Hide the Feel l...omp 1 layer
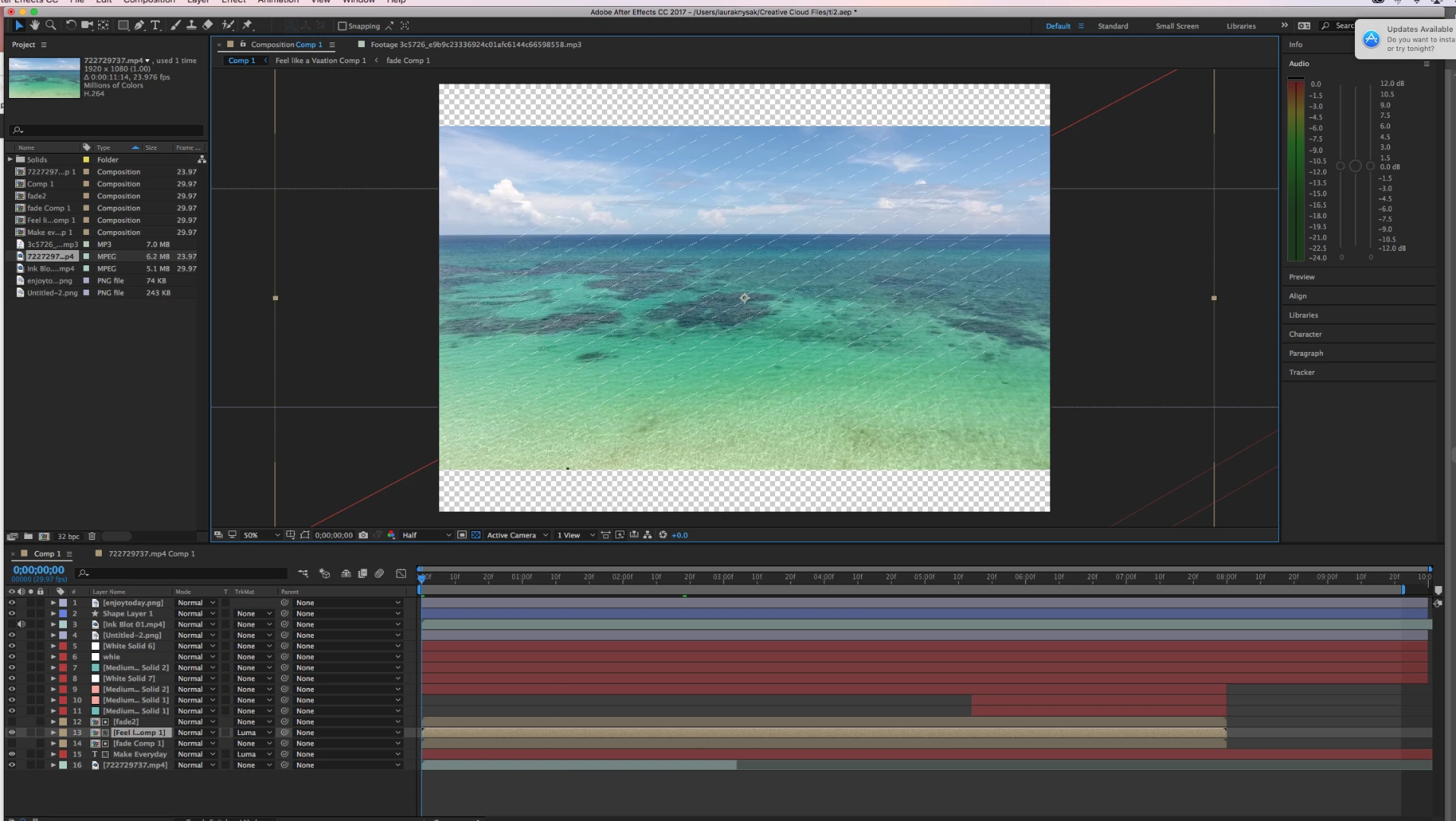This screenshot has height=821, width=1456. click(11, 733)
